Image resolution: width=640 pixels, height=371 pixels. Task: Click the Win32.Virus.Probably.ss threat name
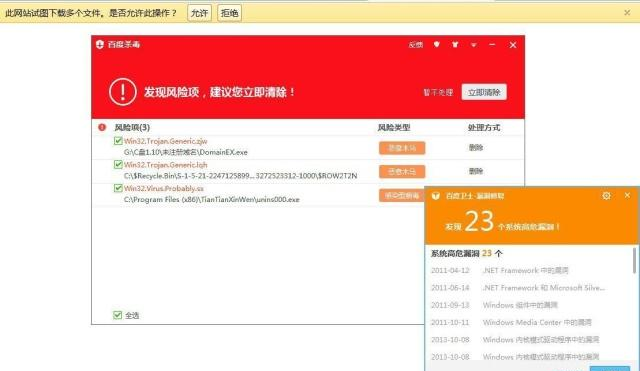pyautogui.click(x=164, y=189)
